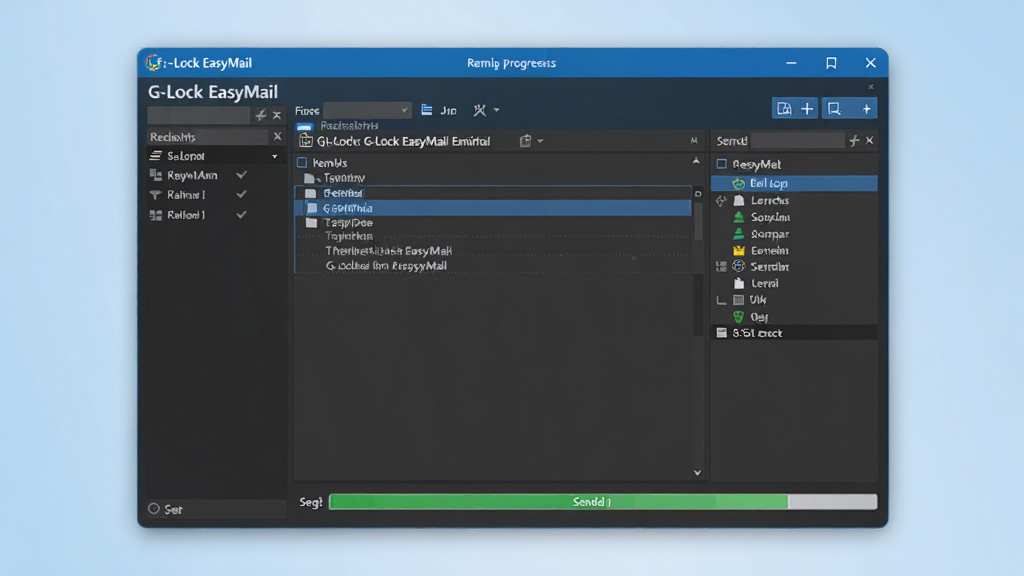Click the RaynlArm item in left panel

coord(192,175)
